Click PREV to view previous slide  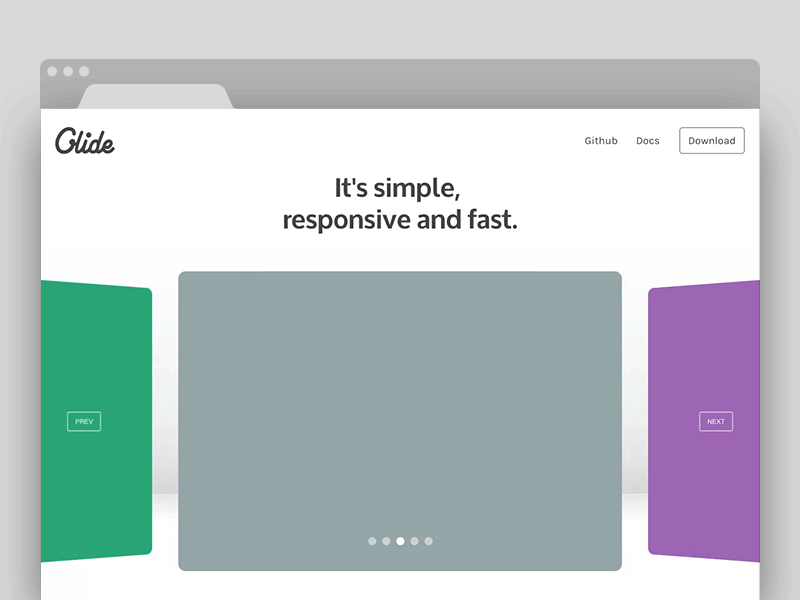[x=83, y=421]
